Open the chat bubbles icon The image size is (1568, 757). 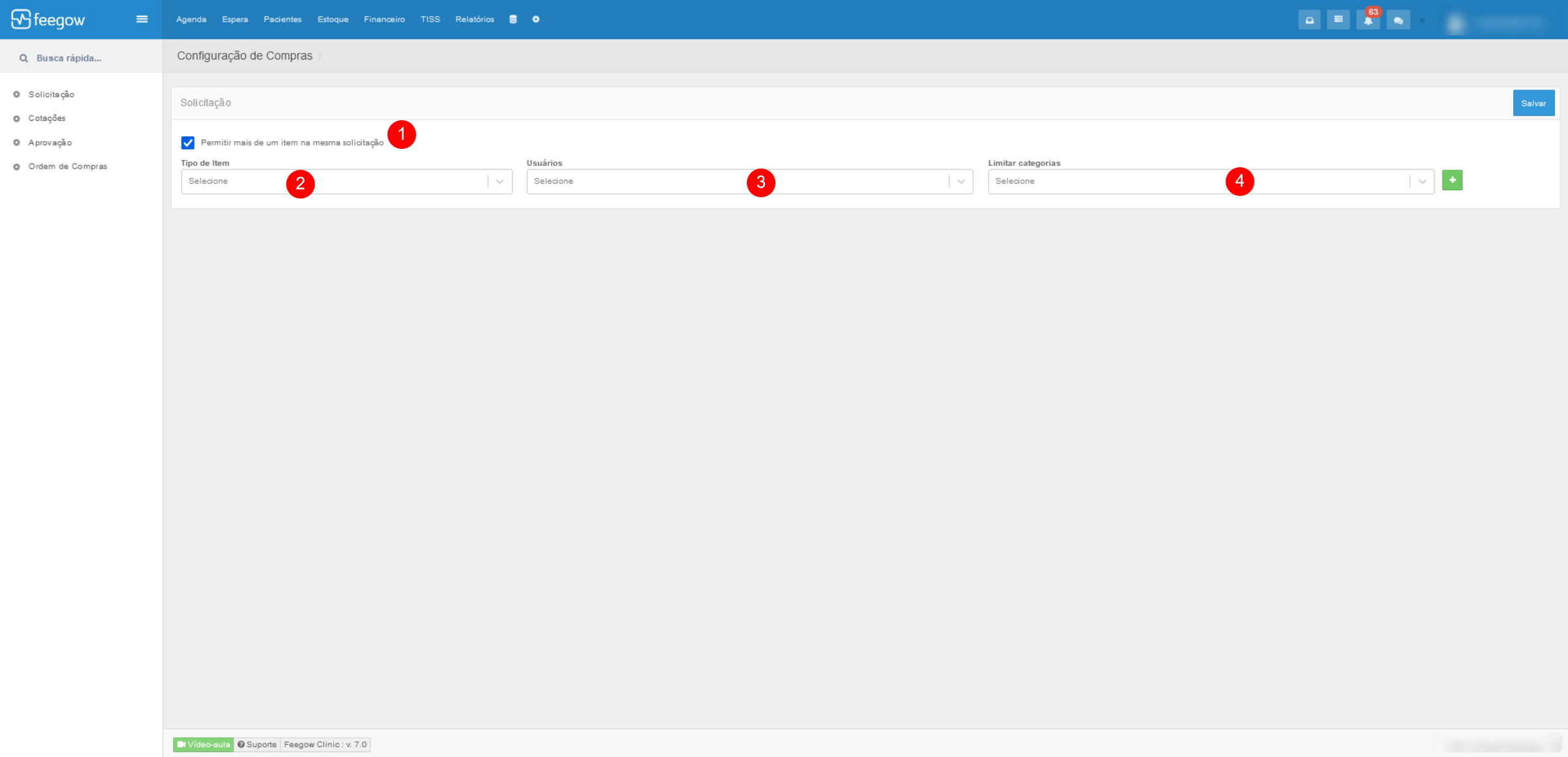click(x=1398, y=20)
